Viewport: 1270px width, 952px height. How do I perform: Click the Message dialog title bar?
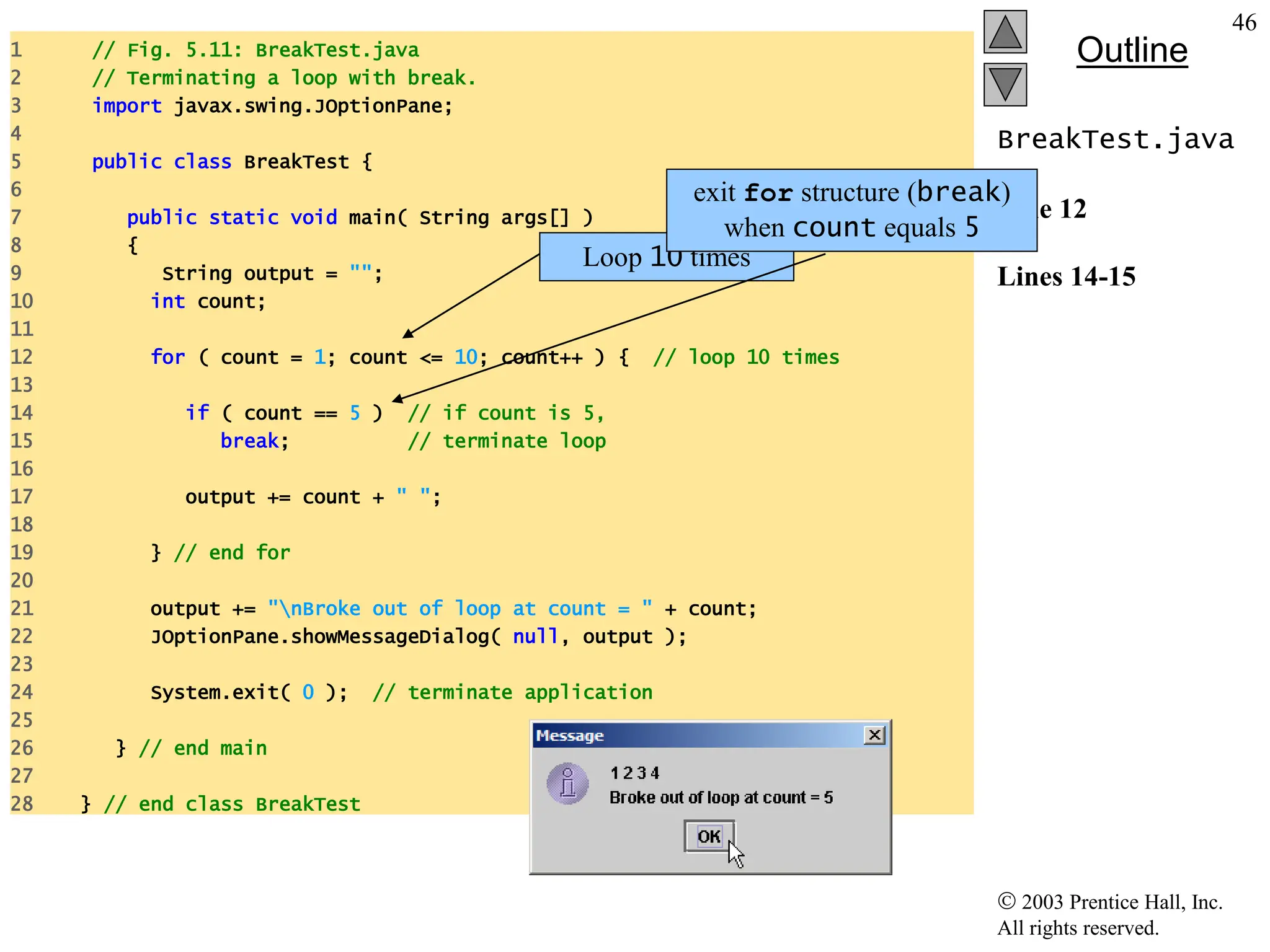[710, 736]
